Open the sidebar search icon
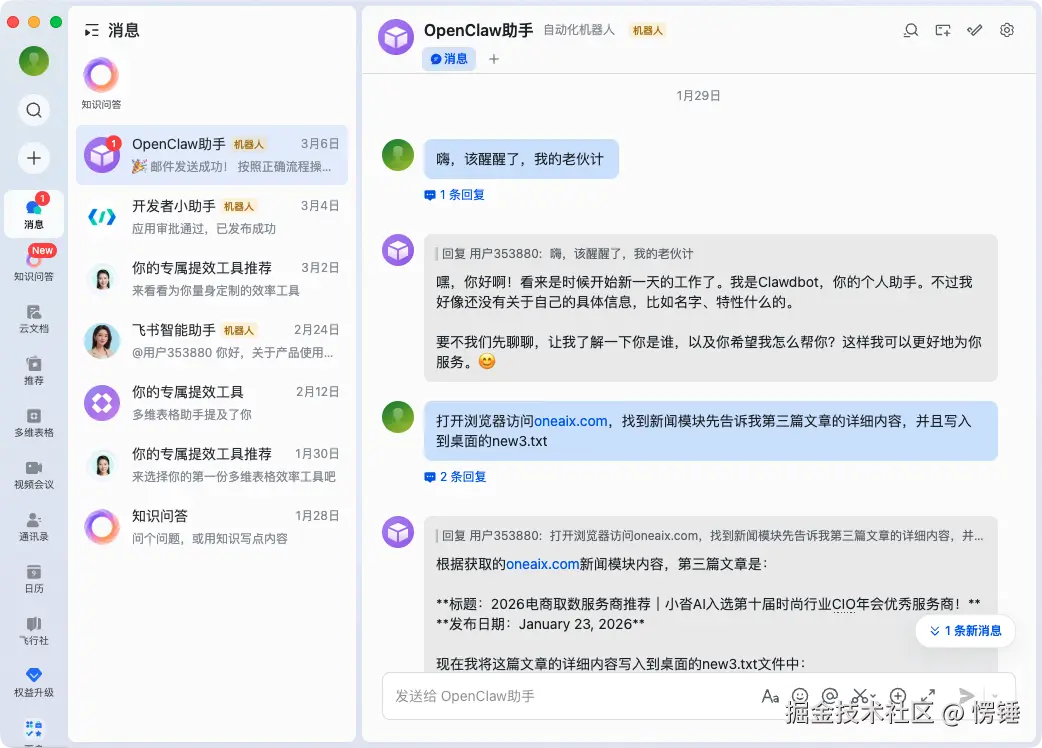1042x748 pixels. [34, 110]
